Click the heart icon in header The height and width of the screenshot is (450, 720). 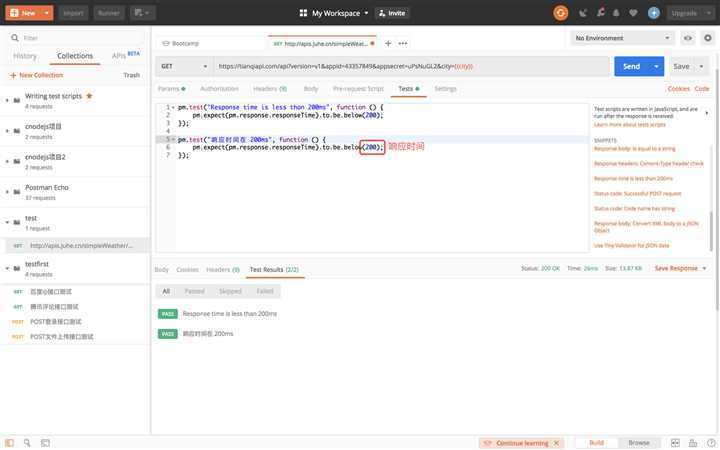633,13
